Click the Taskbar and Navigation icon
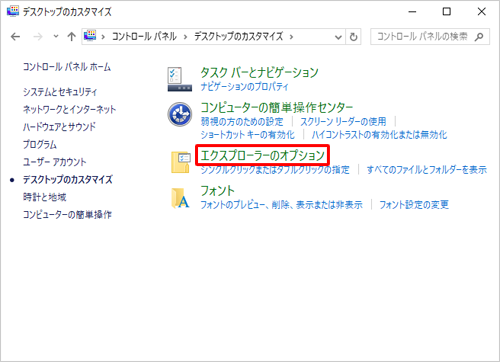This screenshot has height=362, width=500. point(180,79)
